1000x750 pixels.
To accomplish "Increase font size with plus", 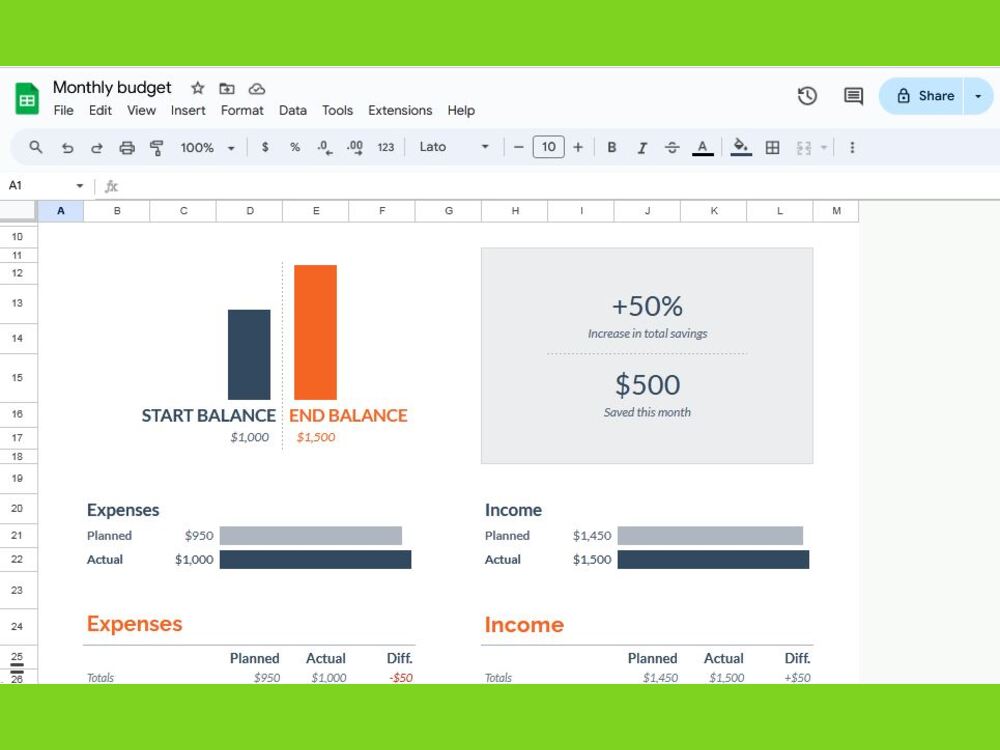I will pos(578,147).
